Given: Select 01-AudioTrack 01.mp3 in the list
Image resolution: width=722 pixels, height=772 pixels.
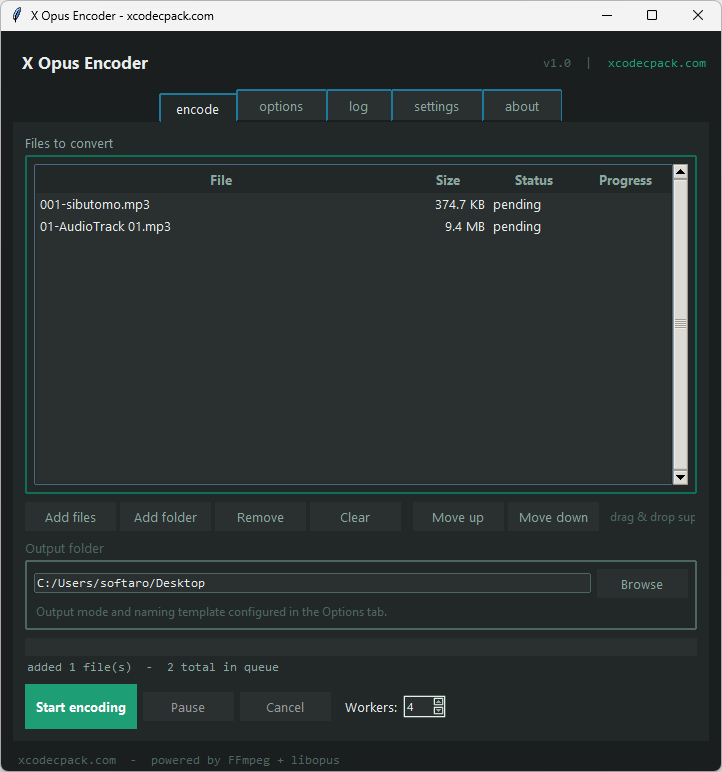Looking at the screenshot, I should 105,227.
